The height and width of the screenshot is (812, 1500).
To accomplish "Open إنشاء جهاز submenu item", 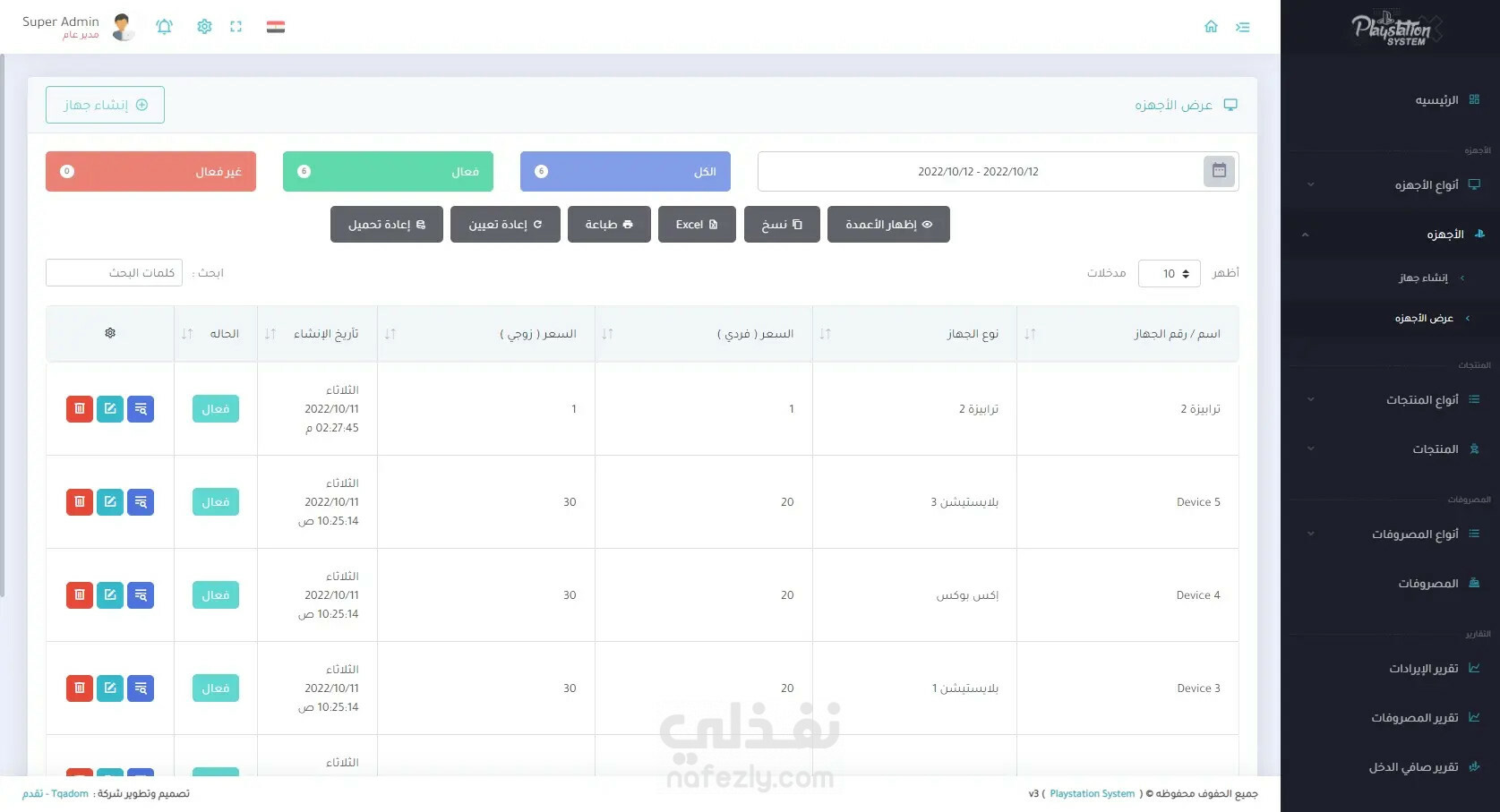I will pos(1424,278).
